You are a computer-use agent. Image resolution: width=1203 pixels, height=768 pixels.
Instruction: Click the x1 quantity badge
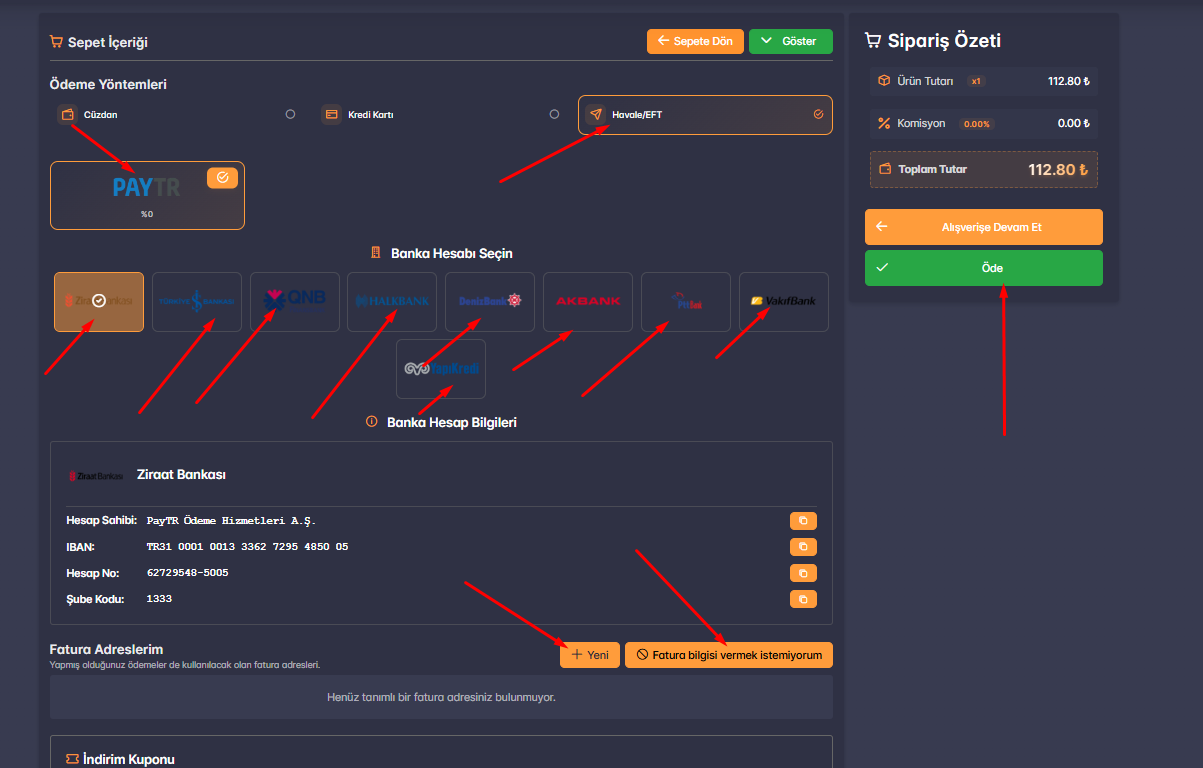(x=977, y=81)
